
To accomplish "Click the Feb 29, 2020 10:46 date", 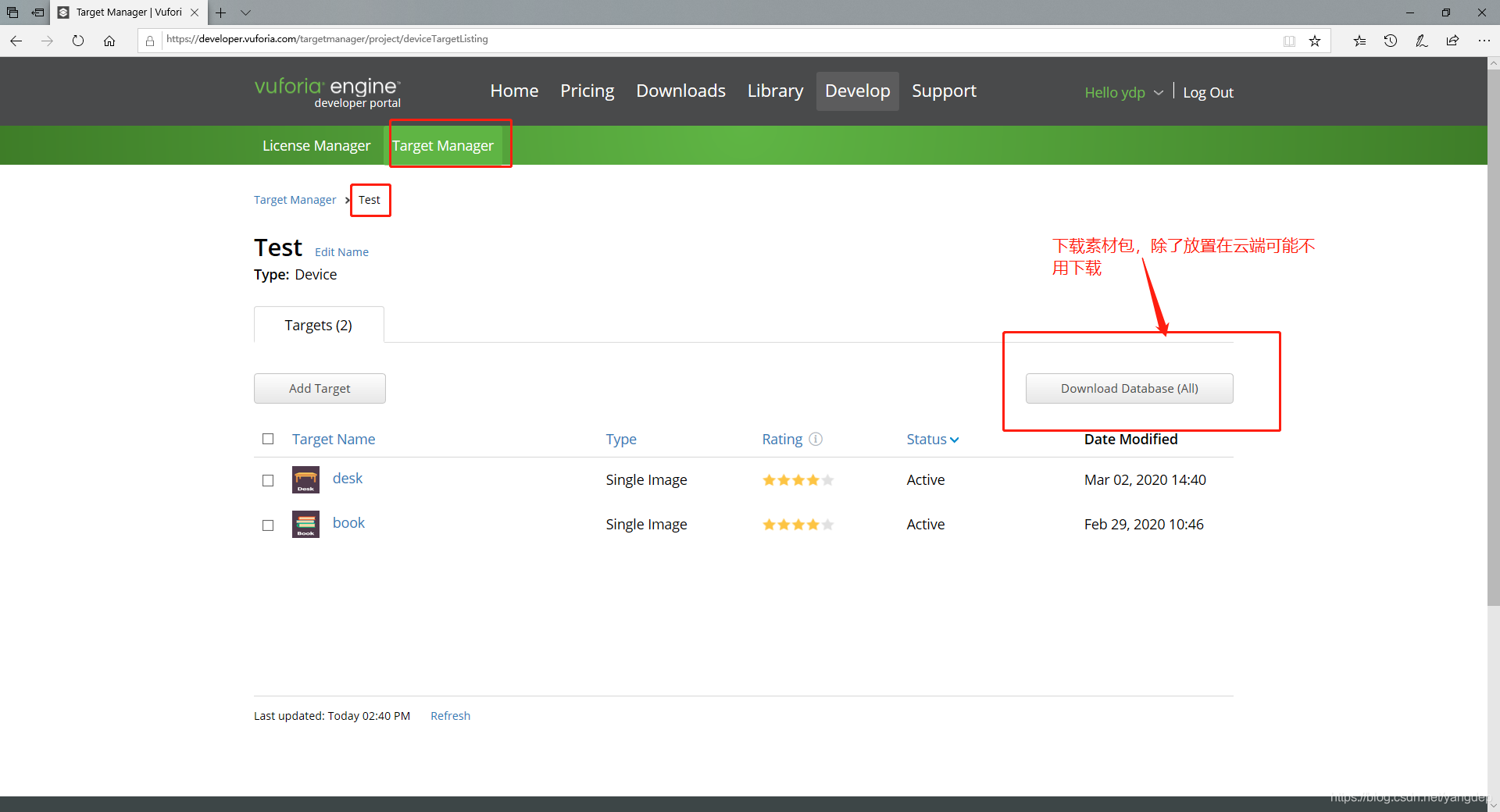I will coord(1144,525).
